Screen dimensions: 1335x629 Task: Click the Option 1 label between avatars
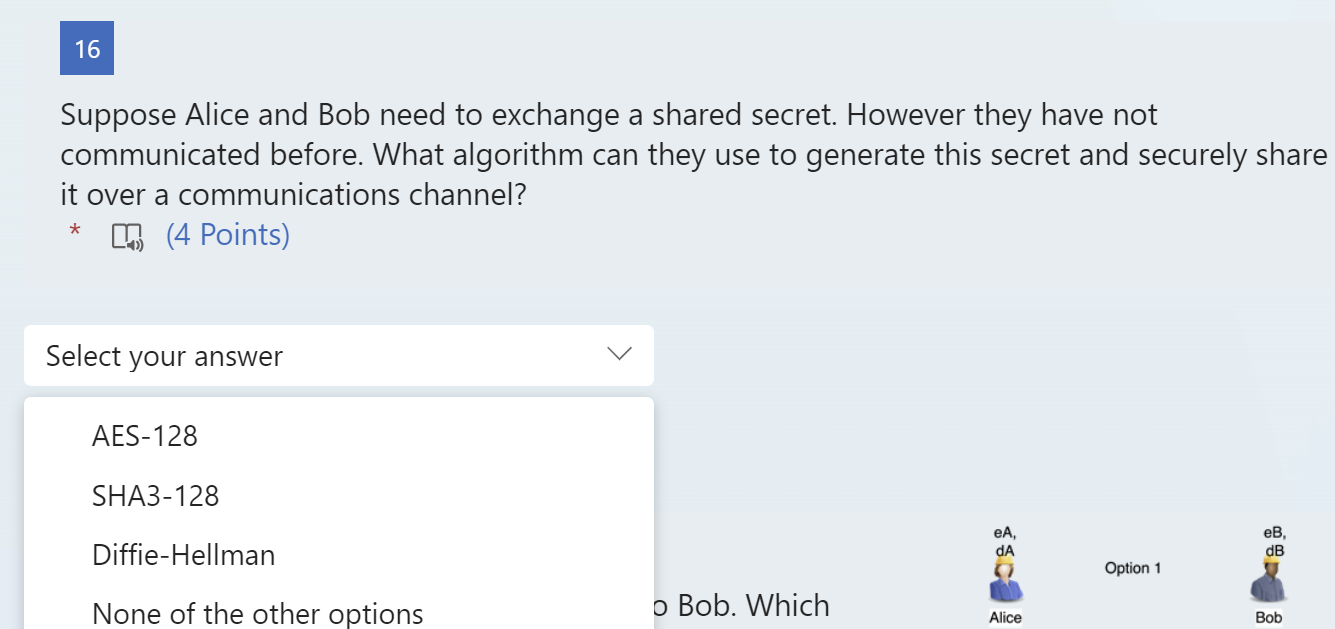coord(1133,567)
